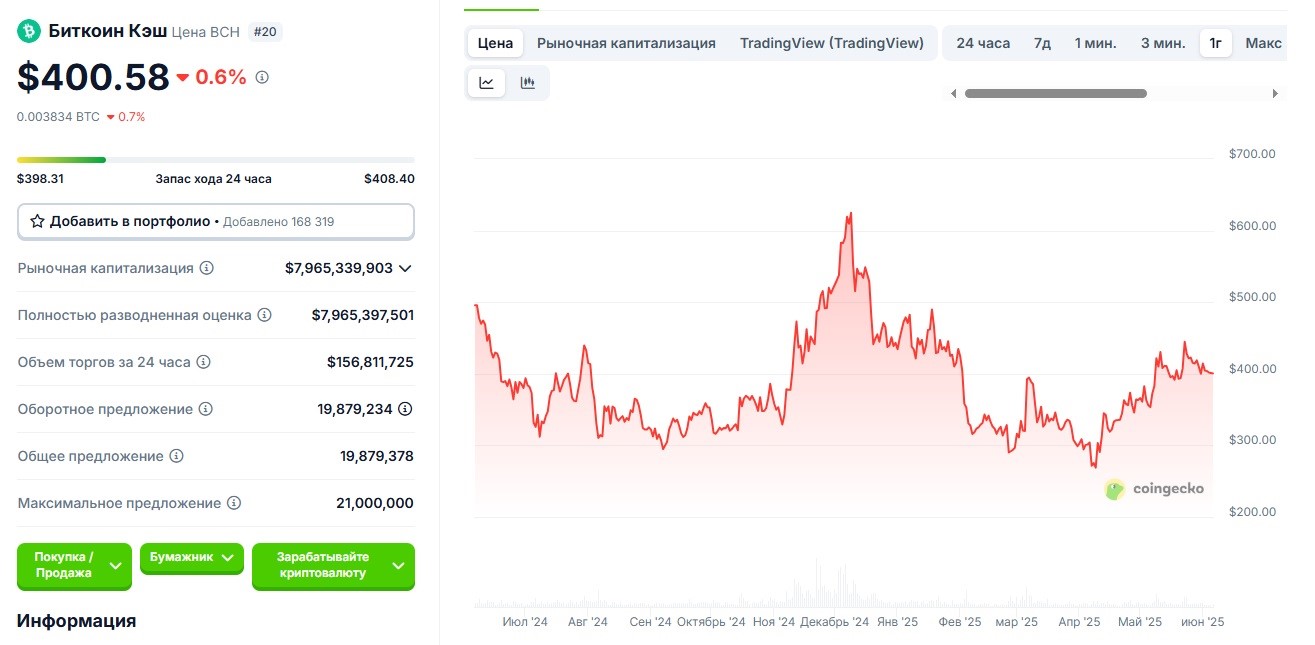
Task: Click info icon beside Полностью разводненная оценка
Action: point(265,315)
